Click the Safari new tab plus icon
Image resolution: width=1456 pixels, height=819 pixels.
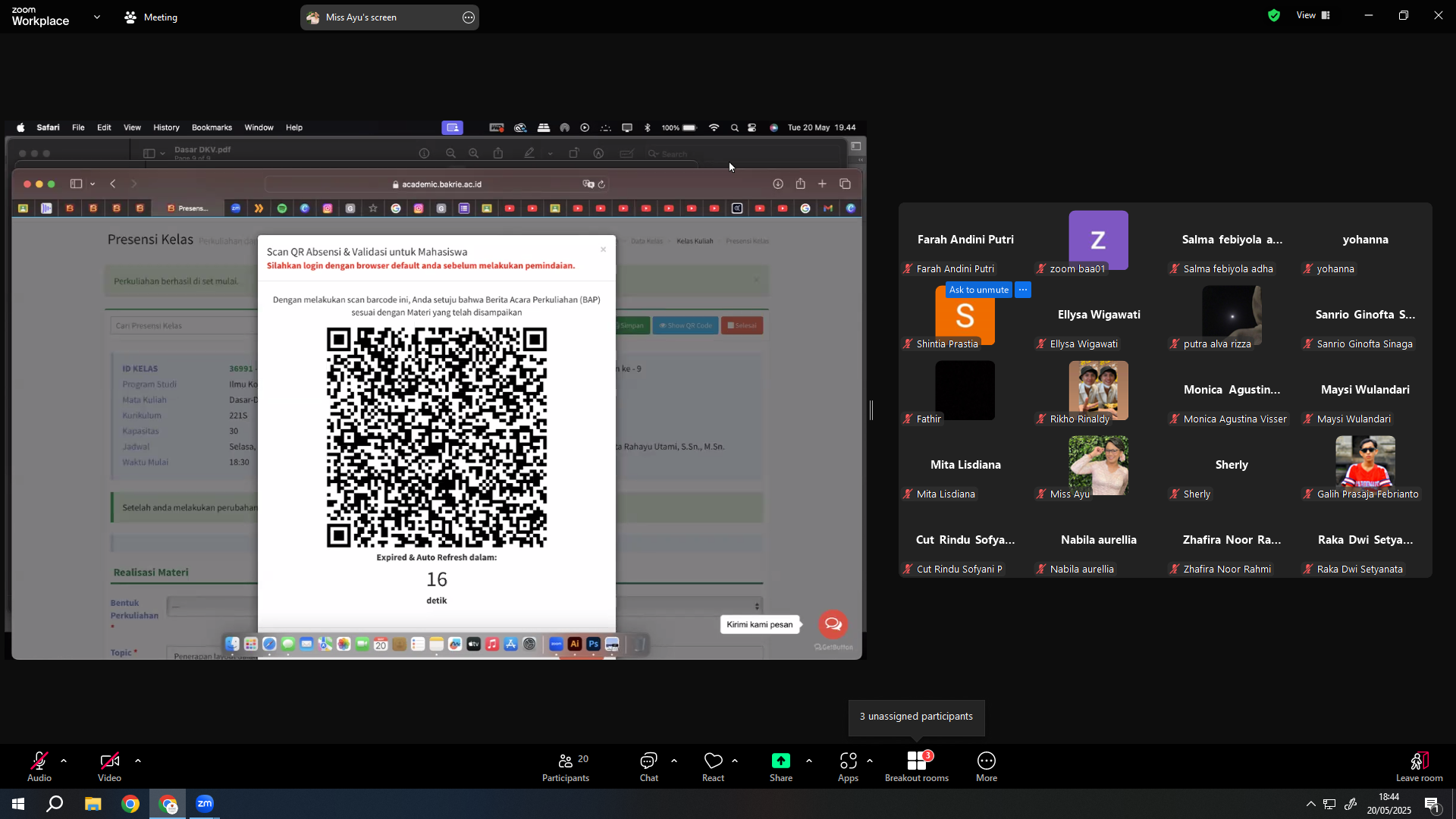click(x=822, y=184)
